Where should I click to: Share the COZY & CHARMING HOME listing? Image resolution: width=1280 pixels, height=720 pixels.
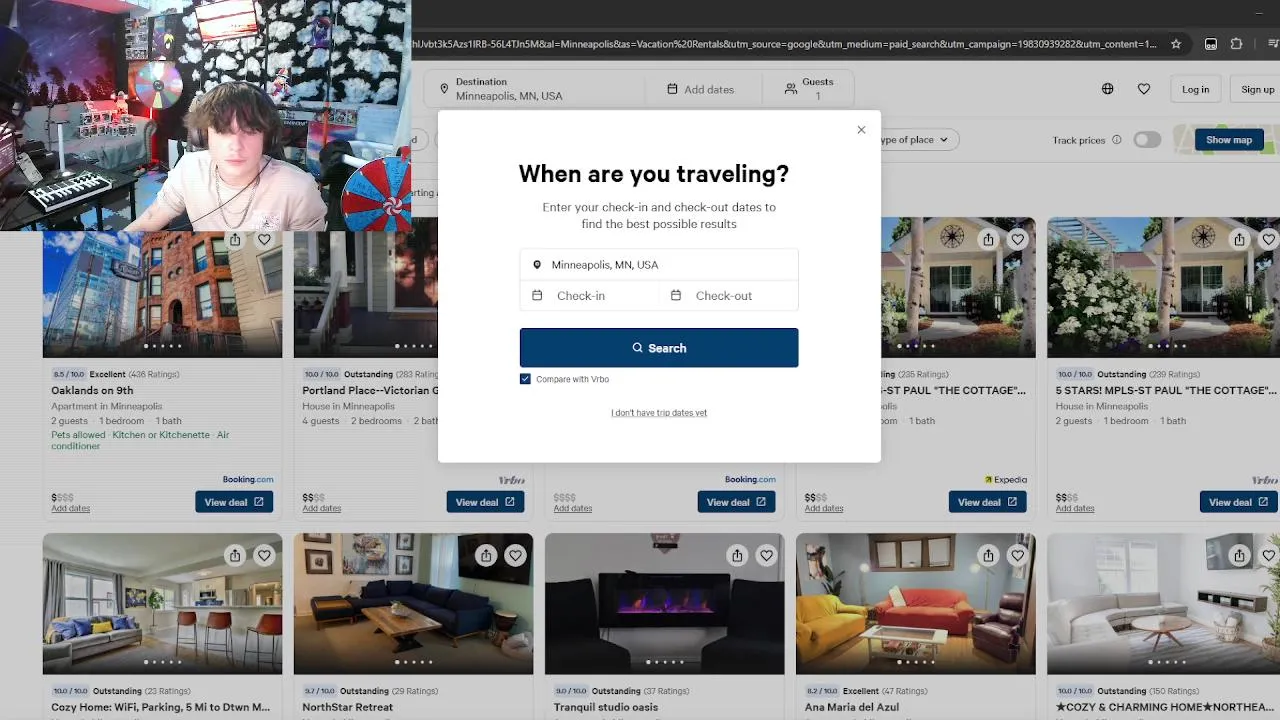pyautogui.click(x=1239, y=556)
